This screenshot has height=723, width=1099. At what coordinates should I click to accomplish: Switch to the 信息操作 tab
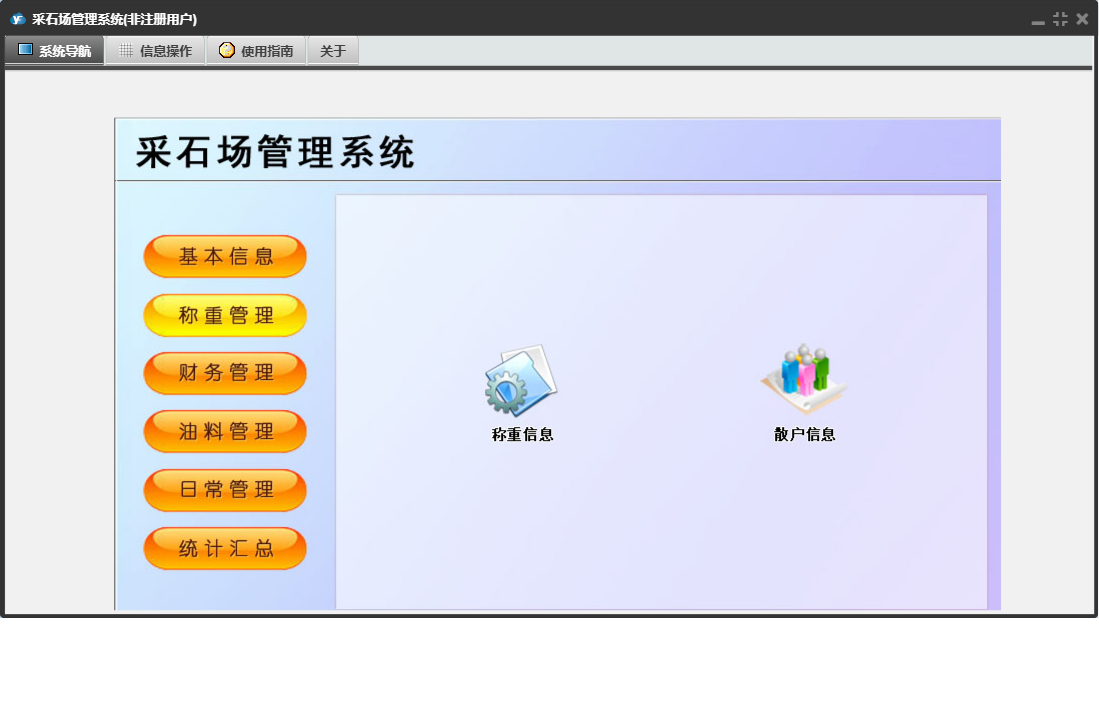click(x=155, y=50)
